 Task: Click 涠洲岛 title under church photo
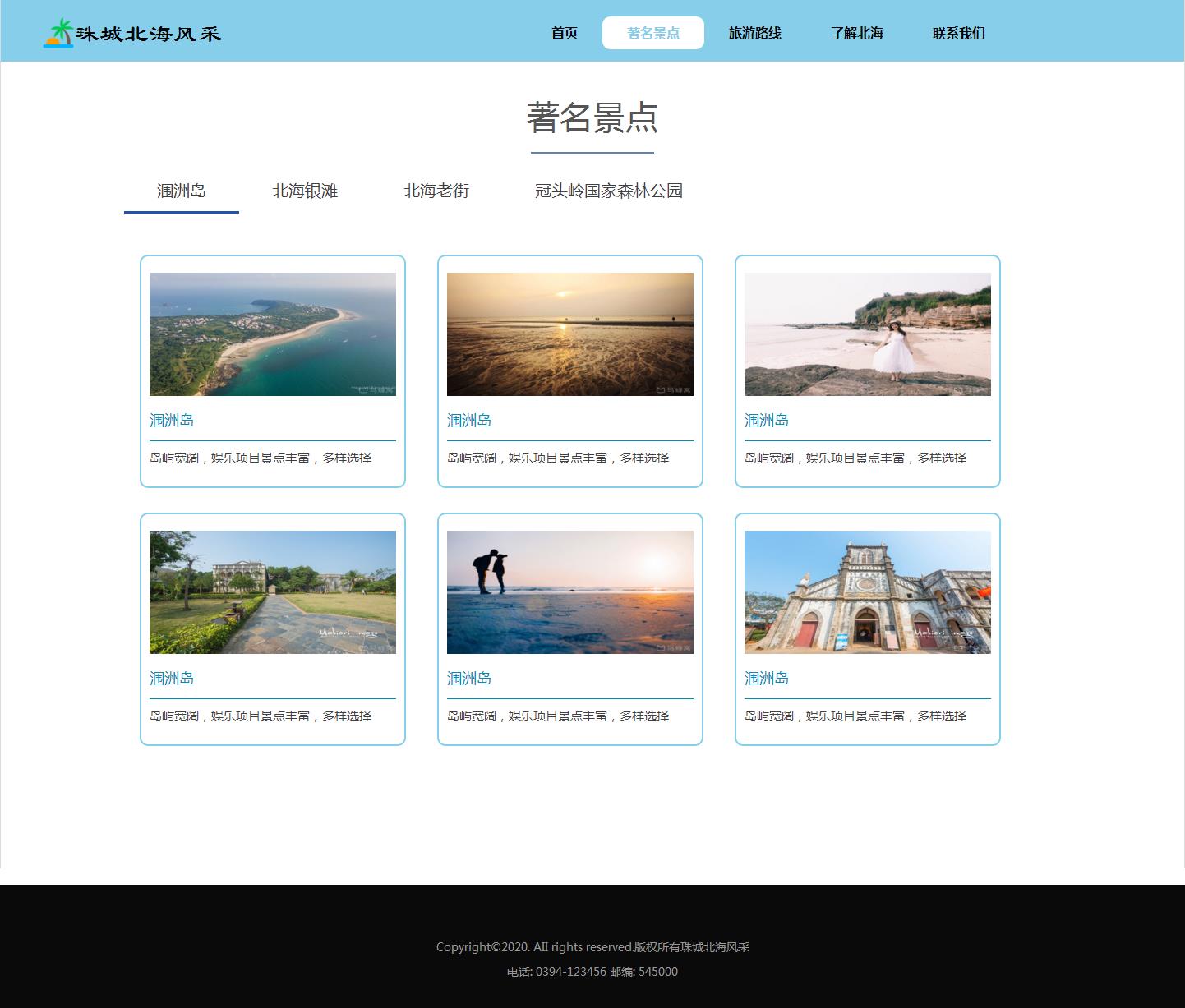pos(767,679)
